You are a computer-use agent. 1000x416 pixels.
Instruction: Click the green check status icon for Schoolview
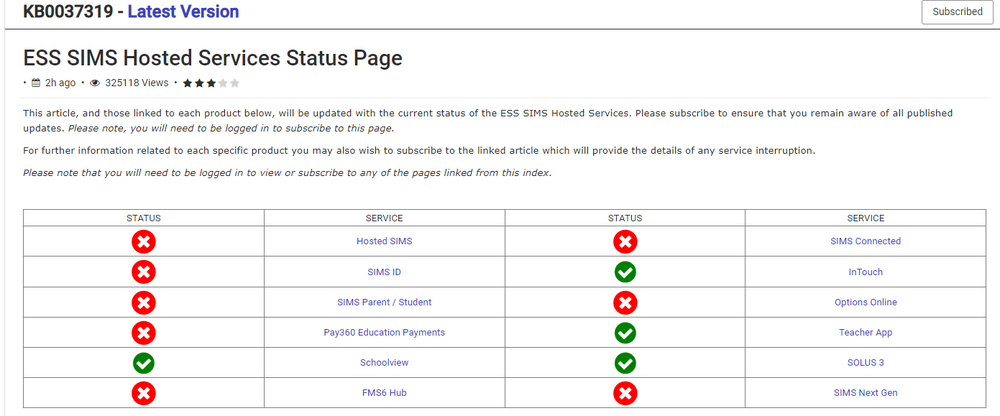(143, 362)
